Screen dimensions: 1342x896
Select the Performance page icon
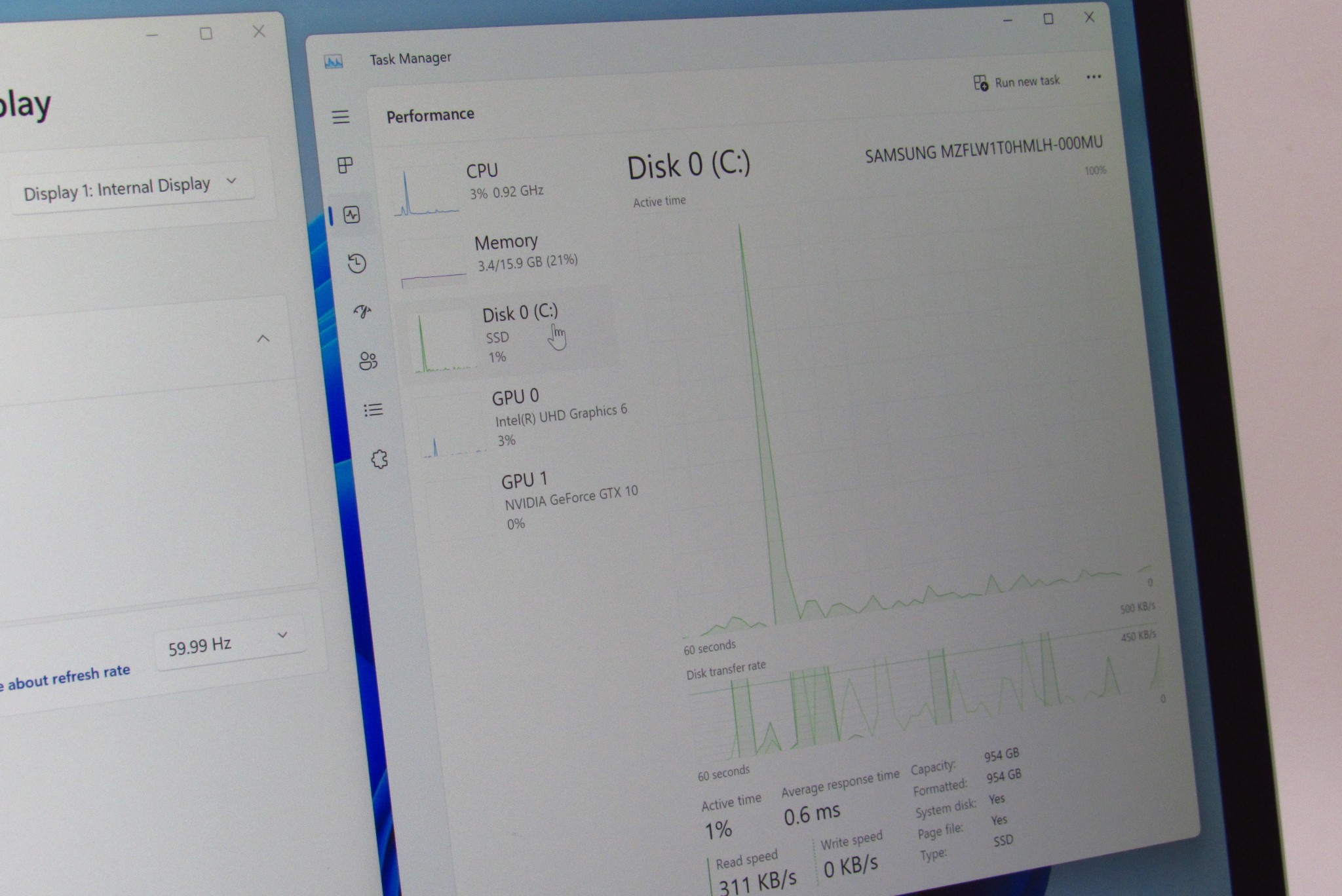click(352, 215)
